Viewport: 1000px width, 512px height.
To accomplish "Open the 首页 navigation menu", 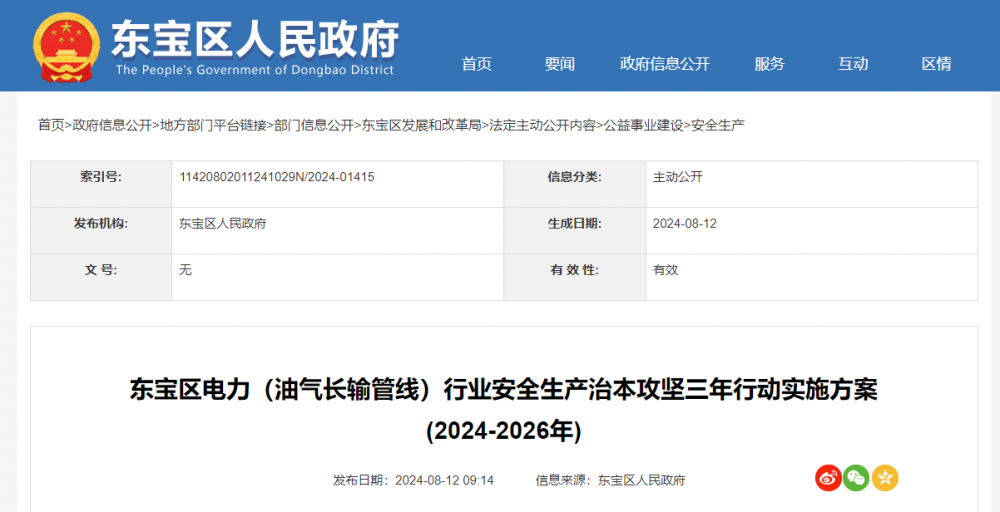I will coord(476,64).
